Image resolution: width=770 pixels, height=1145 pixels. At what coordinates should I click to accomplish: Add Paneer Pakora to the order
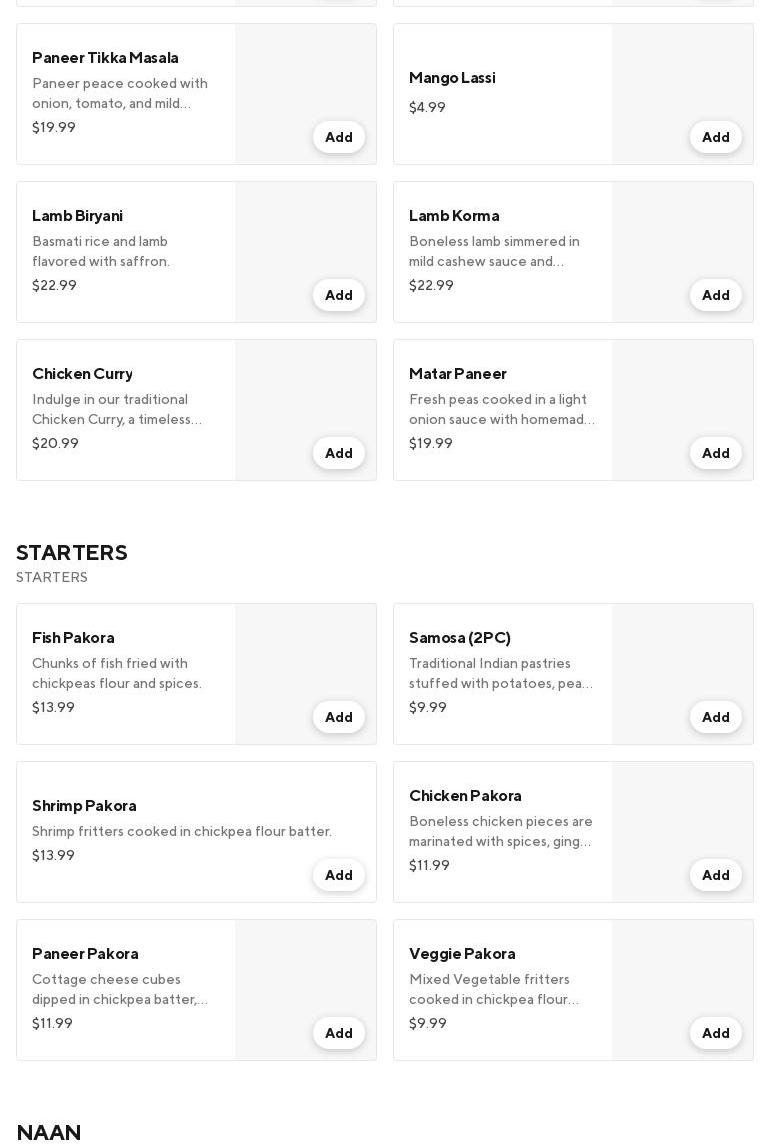pos(338,1033)
